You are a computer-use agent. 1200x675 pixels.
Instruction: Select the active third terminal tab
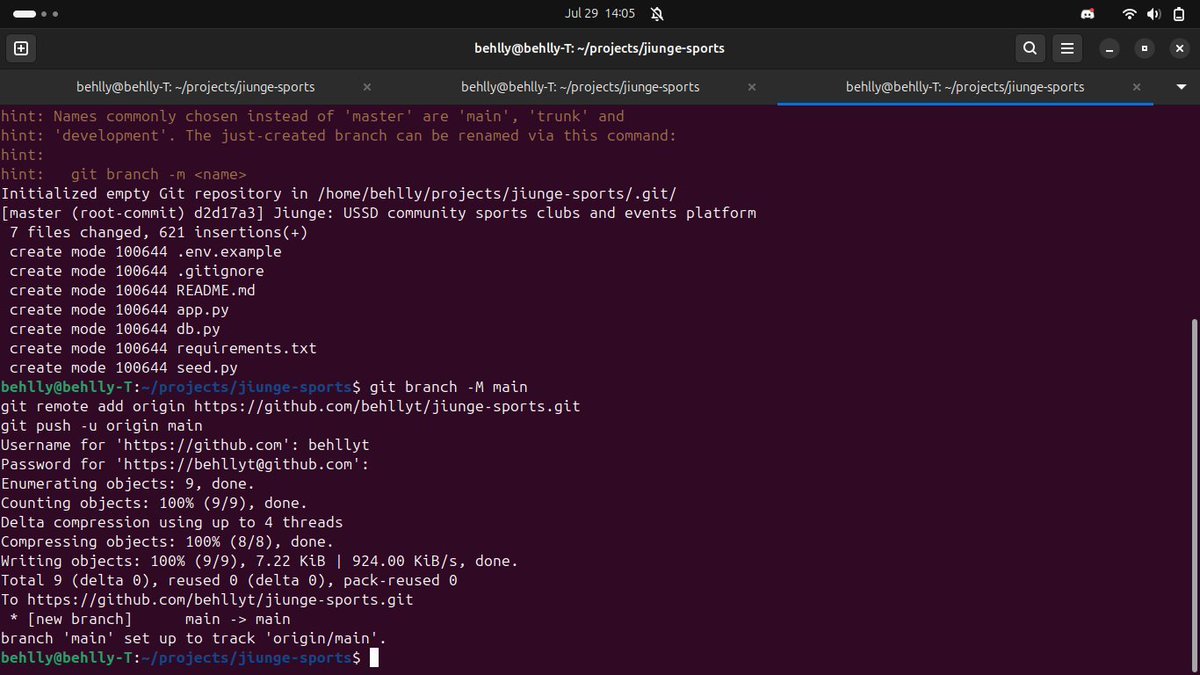[x=965, y=87]
